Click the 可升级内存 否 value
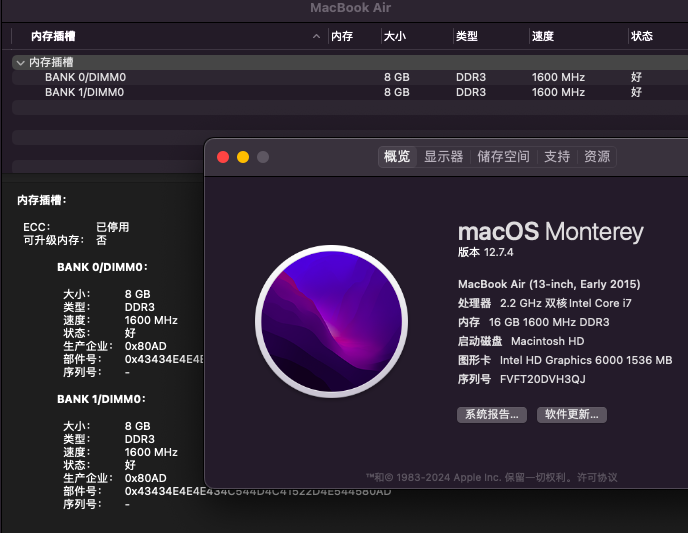The width and height of the screenshot is (688, 533). (x=101, y=240)
